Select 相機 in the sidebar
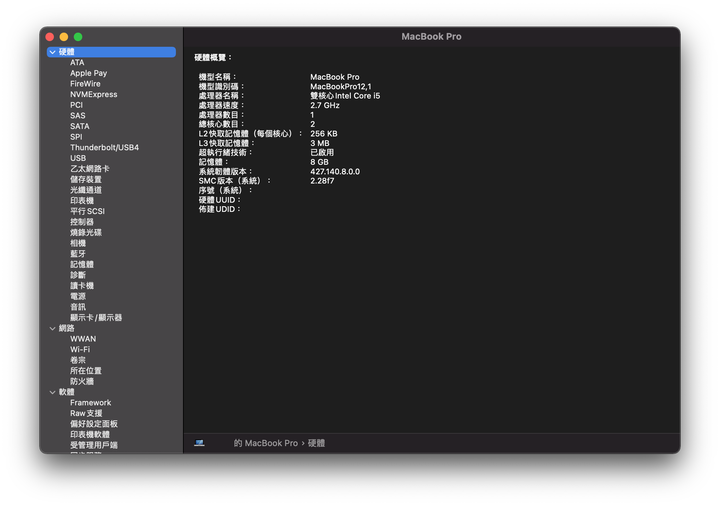The height and width of the screenshot is (506, 720). pos(78,243)
